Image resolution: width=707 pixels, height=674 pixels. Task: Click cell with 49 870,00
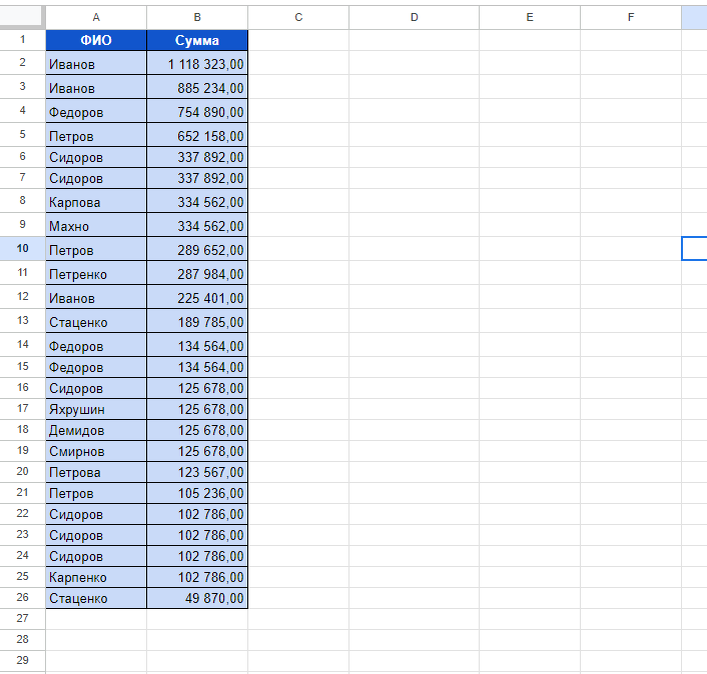click(x=197, y=598)
